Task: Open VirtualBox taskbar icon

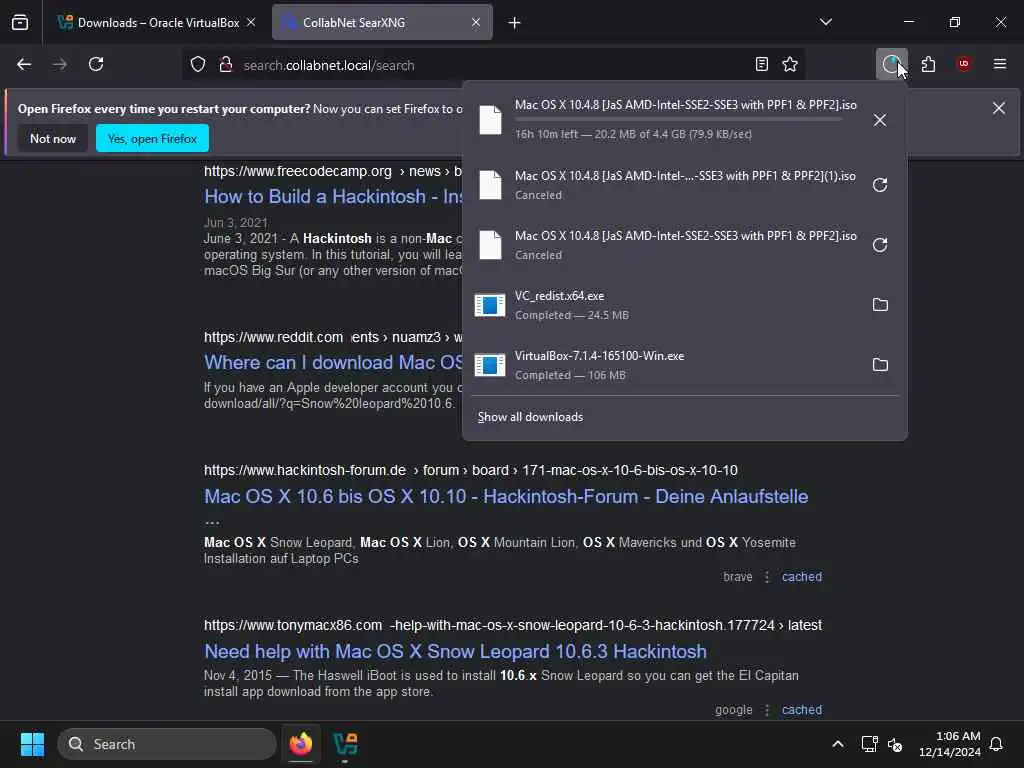Action: pos(345,744)
